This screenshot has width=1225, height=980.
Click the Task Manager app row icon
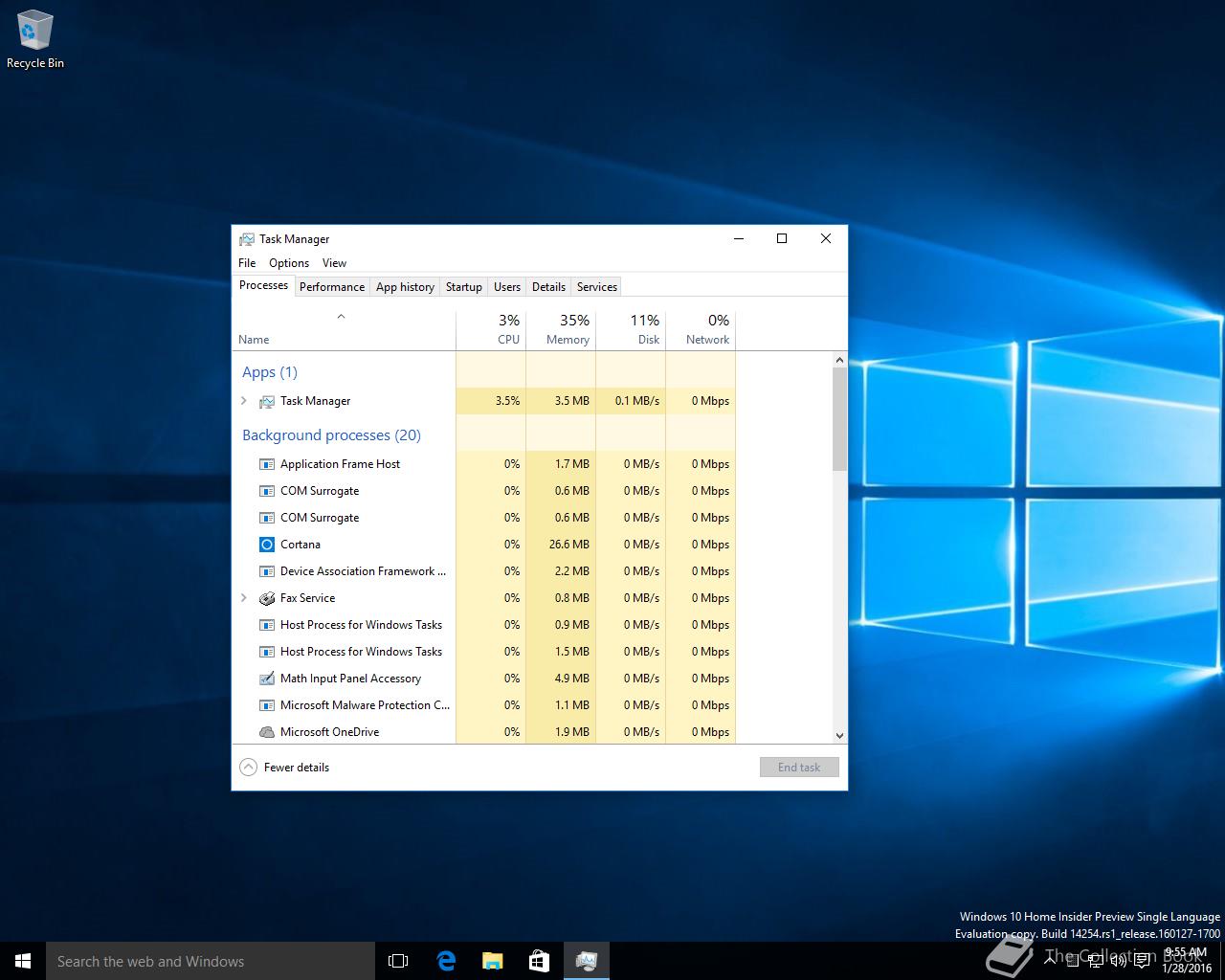pos(267,401)
